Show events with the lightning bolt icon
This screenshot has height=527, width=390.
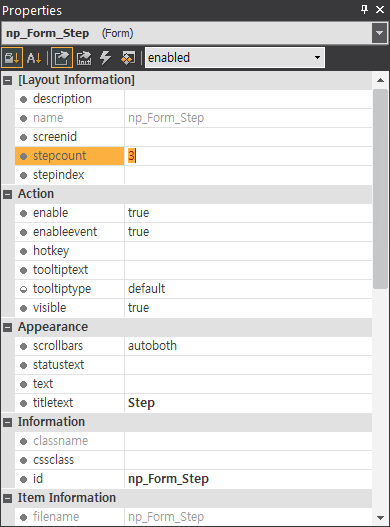point(106,58)
